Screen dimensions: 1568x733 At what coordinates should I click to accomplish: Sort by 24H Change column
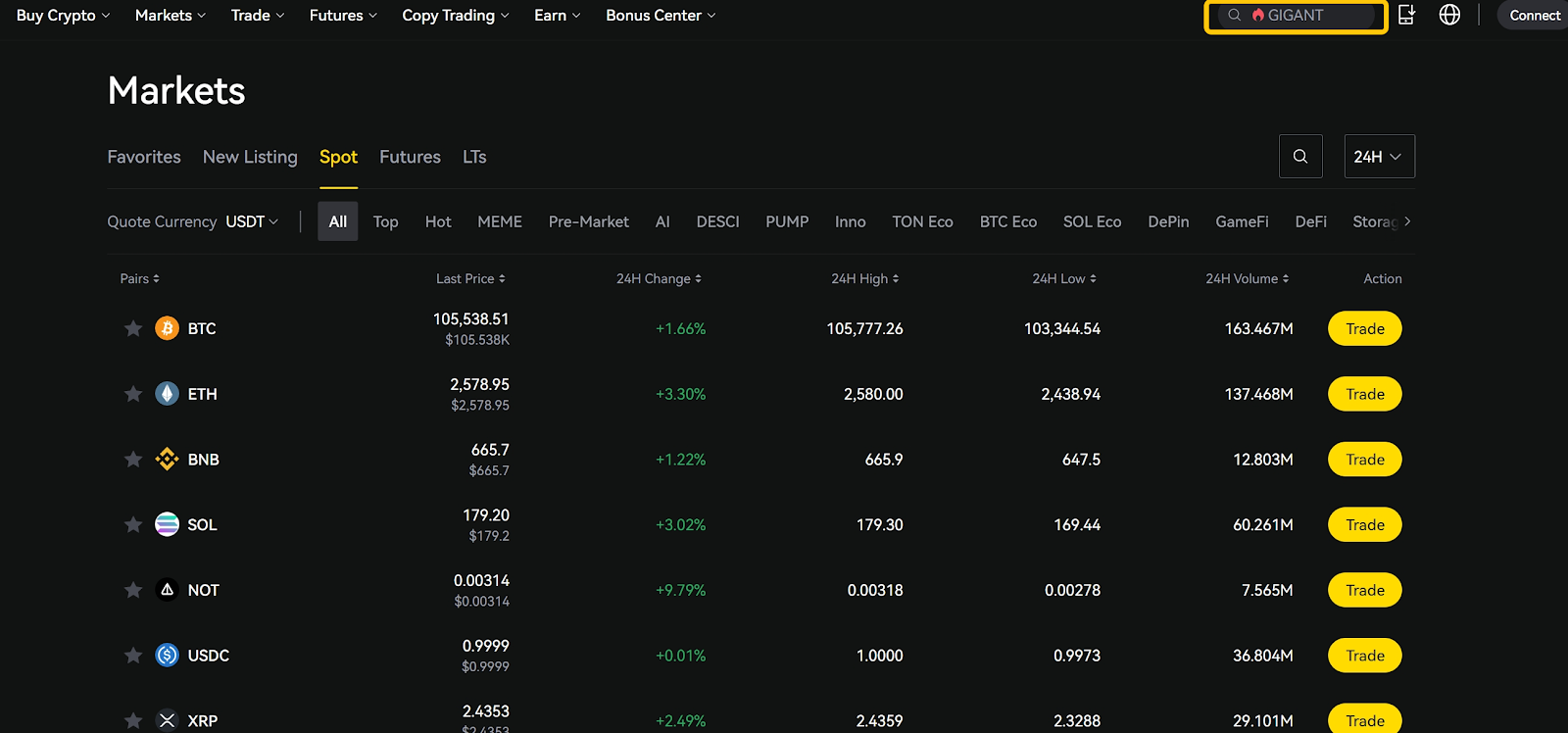(659, 279)
